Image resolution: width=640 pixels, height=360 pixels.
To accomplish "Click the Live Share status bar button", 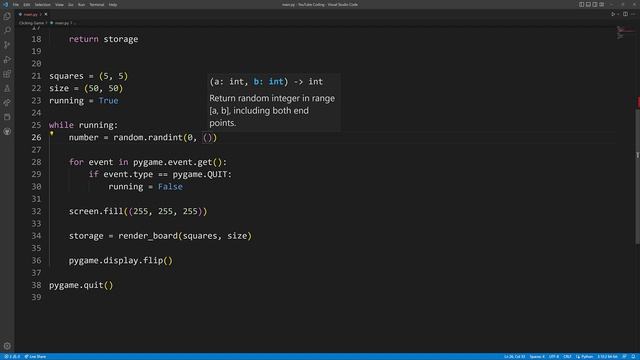I will pyautogui.click(x=35, y=357).
